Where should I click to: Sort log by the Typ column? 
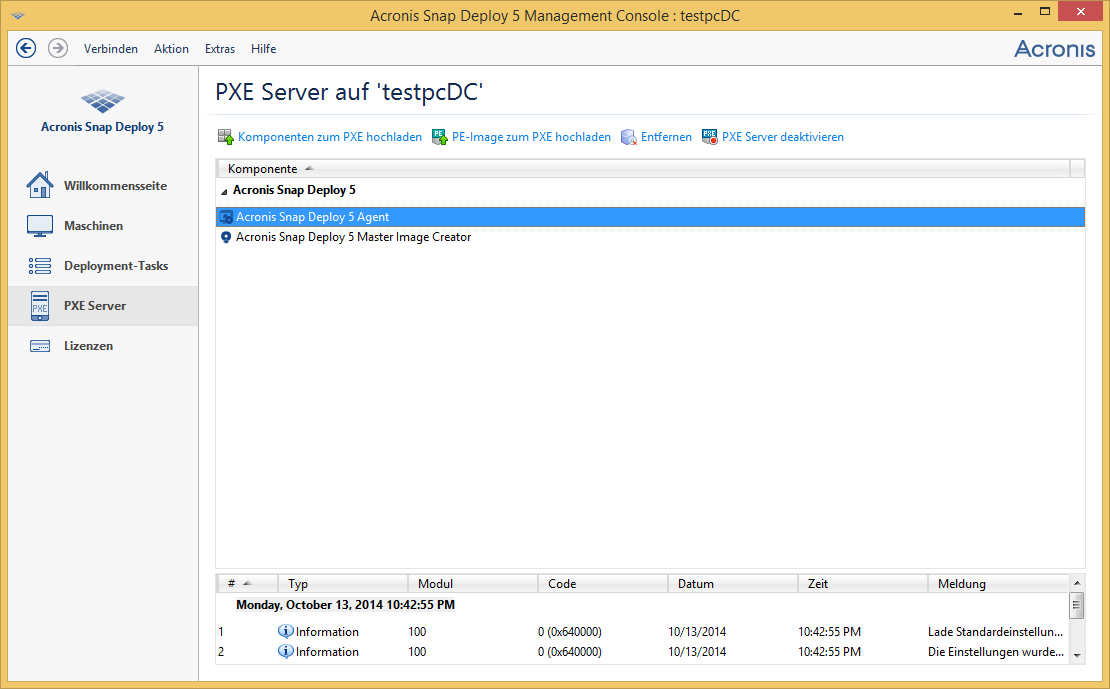tap(343, 583)
